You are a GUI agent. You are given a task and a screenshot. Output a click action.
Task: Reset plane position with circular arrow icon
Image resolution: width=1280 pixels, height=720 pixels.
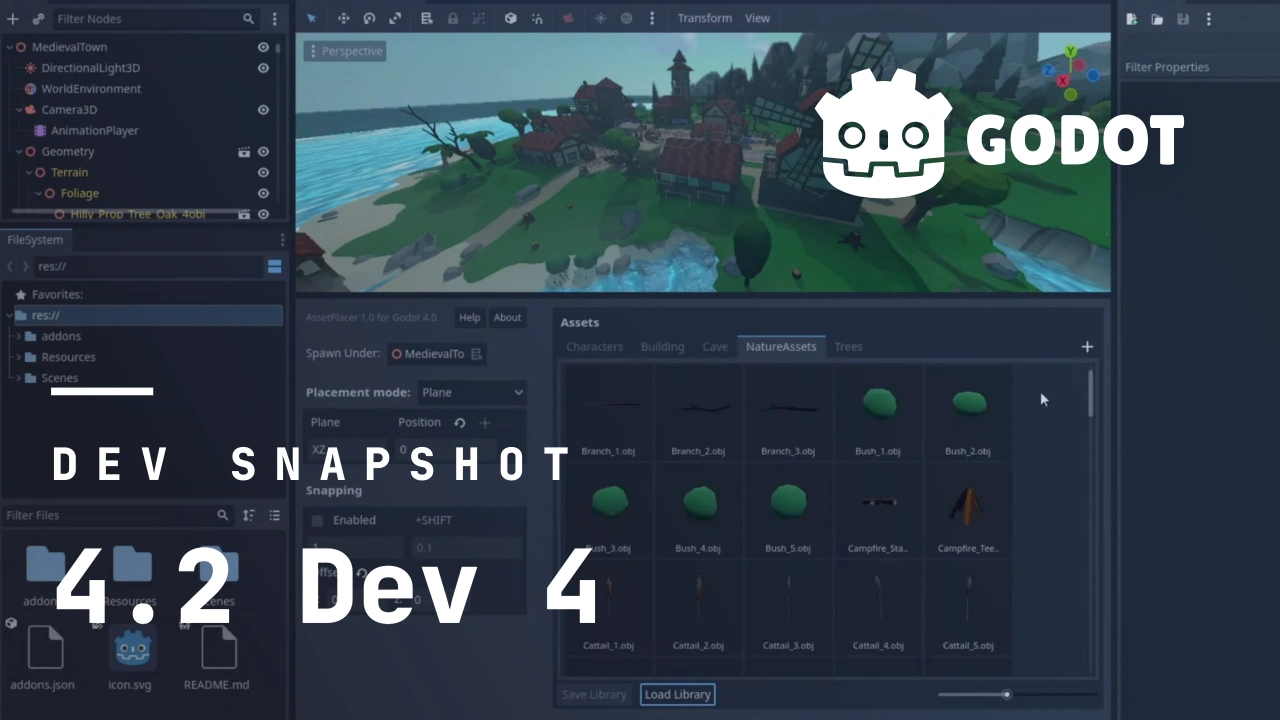click(460, 423)
